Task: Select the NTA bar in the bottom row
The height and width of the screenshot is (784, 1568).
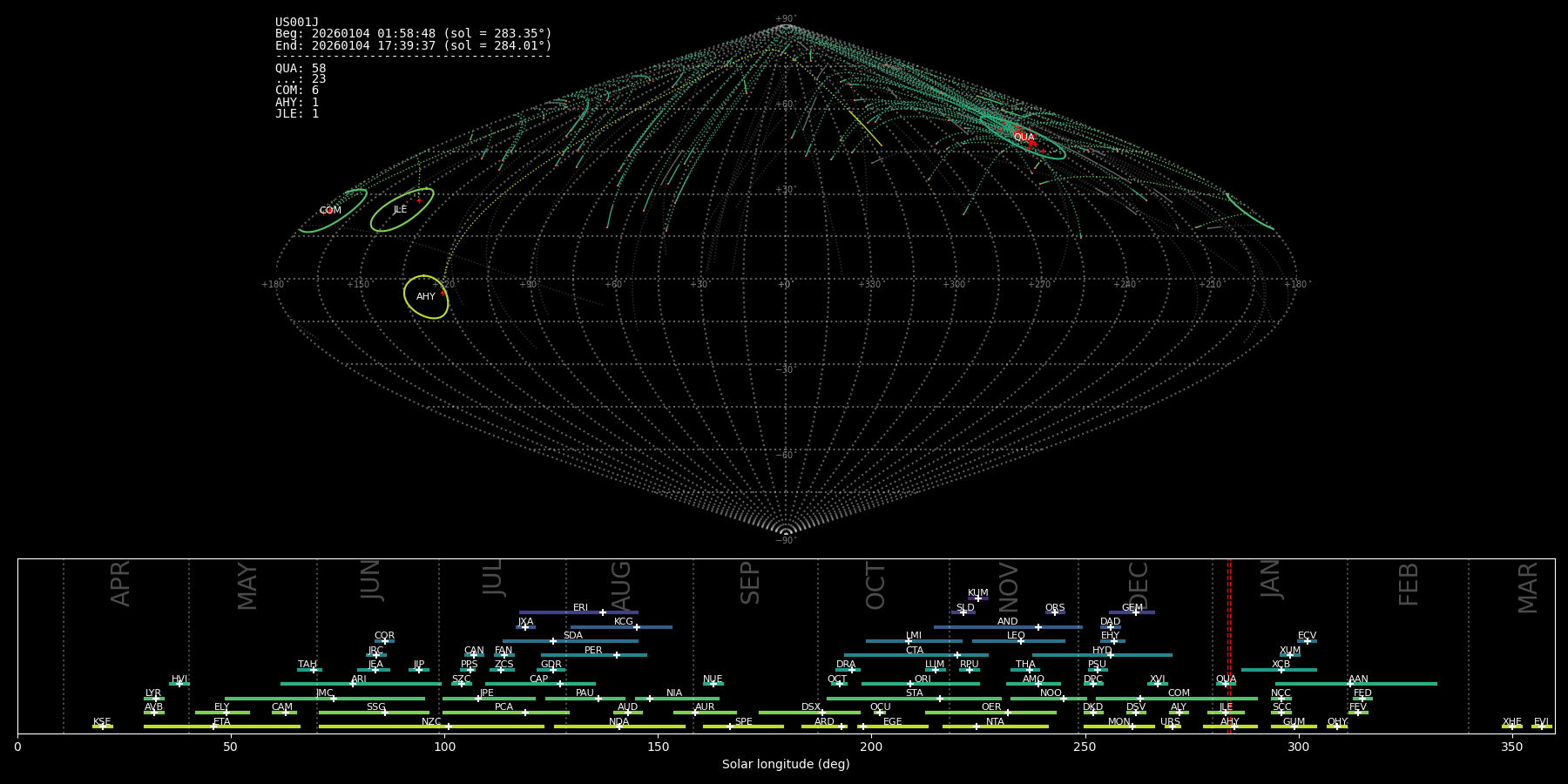Action: (x=995, y=727)
